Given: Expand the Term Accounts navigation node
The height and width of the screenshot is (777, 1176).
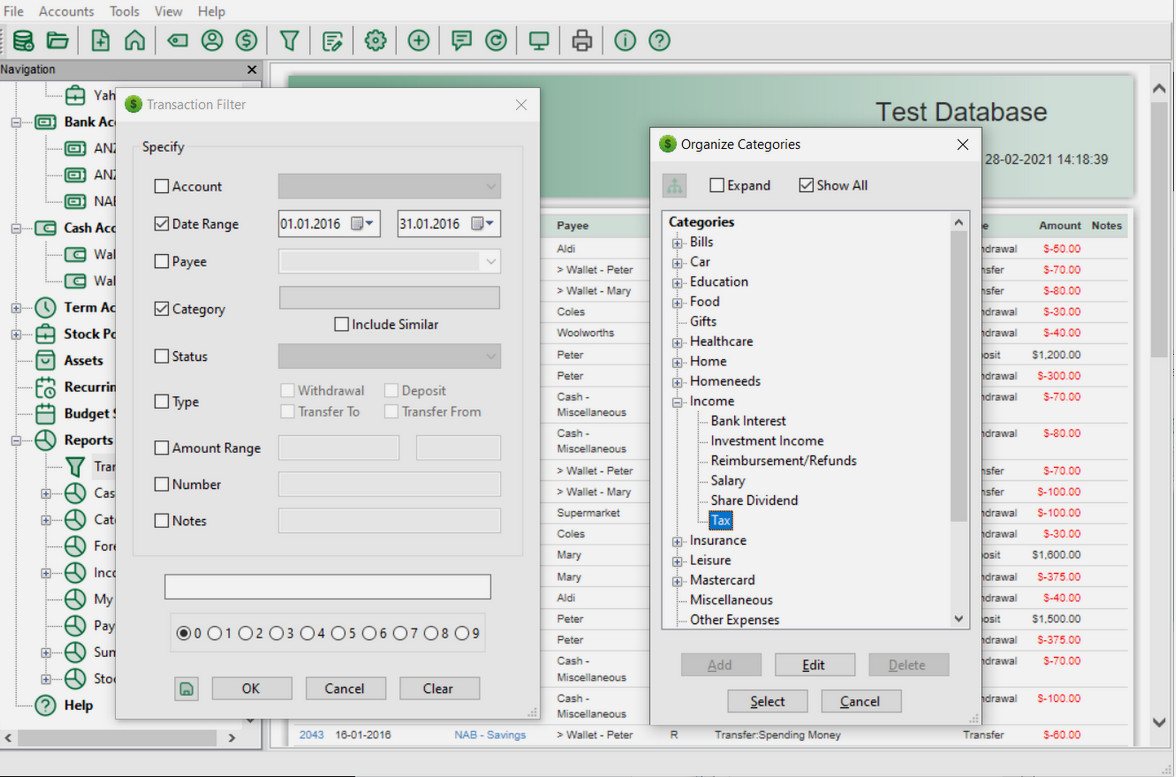Looking at the screenshot, I should click(x=16, y=308).
